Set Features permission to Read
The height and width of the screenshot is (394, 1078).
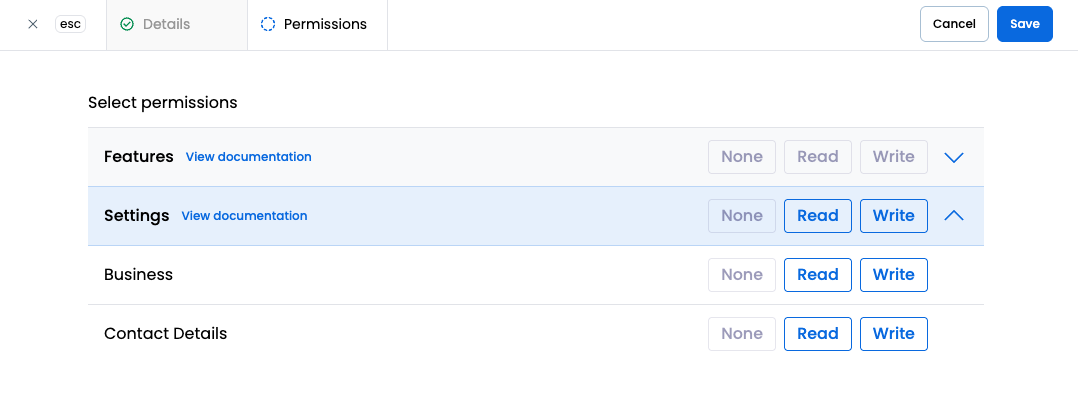(x=817, y=157)
